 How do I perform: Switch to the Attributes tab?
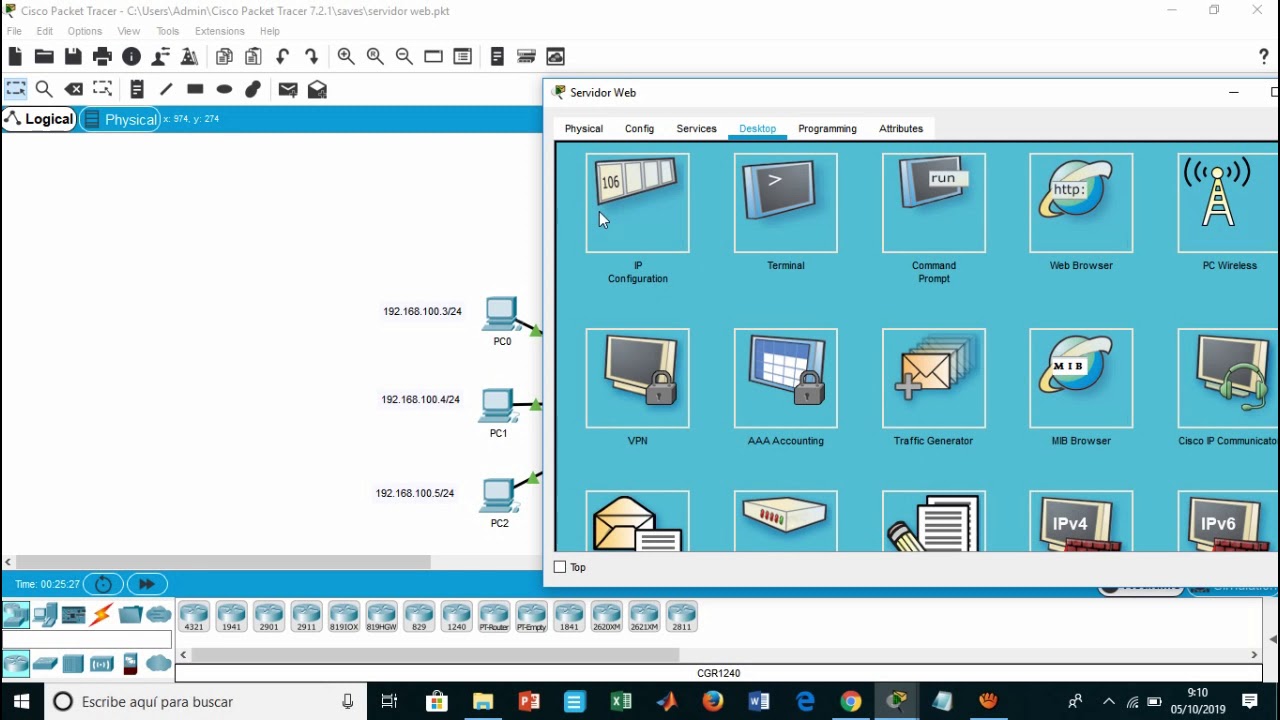tap(901, 128)
